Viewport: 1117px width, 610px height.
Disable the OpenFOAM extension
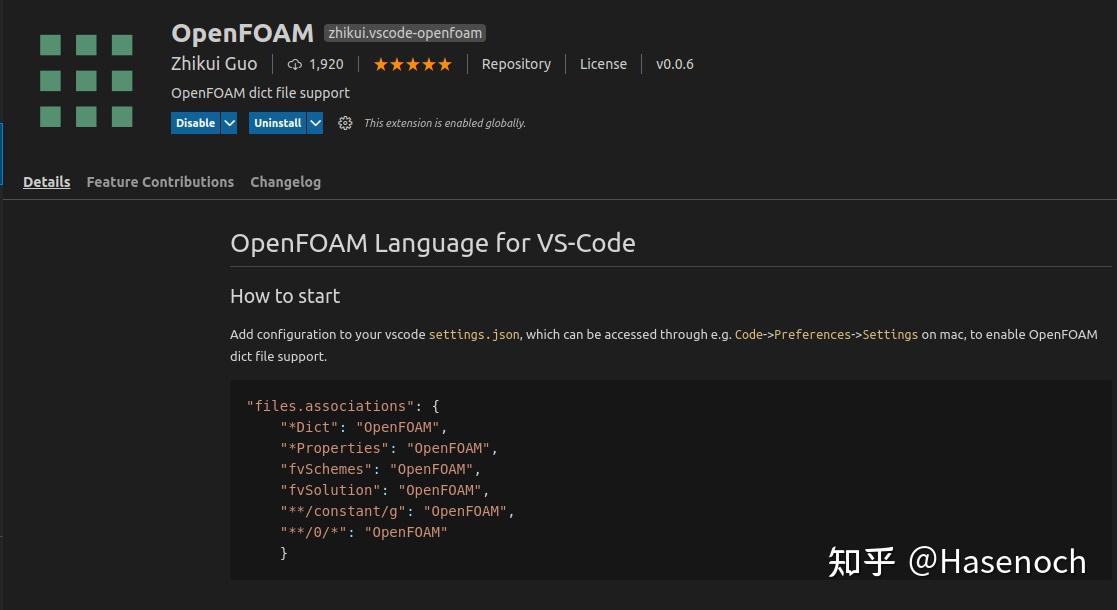(196, 123)
